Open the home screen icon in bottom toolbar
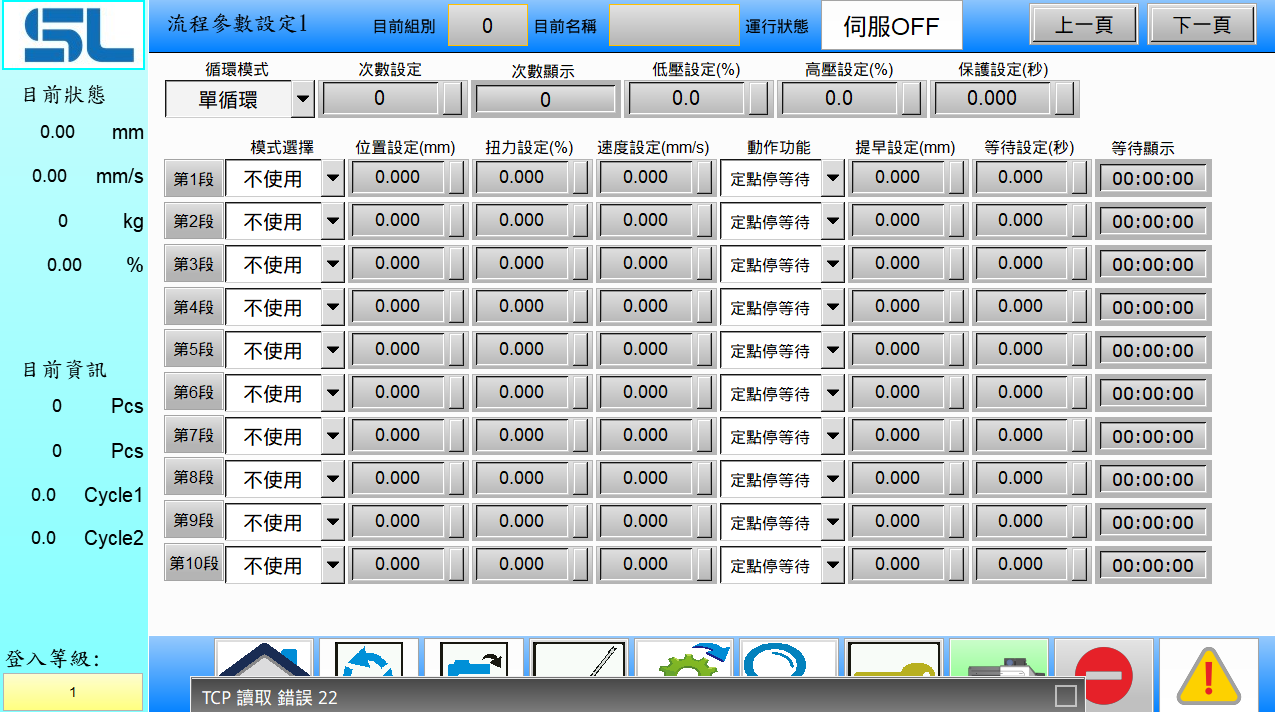1275x712 pixels. click(264, 658)
